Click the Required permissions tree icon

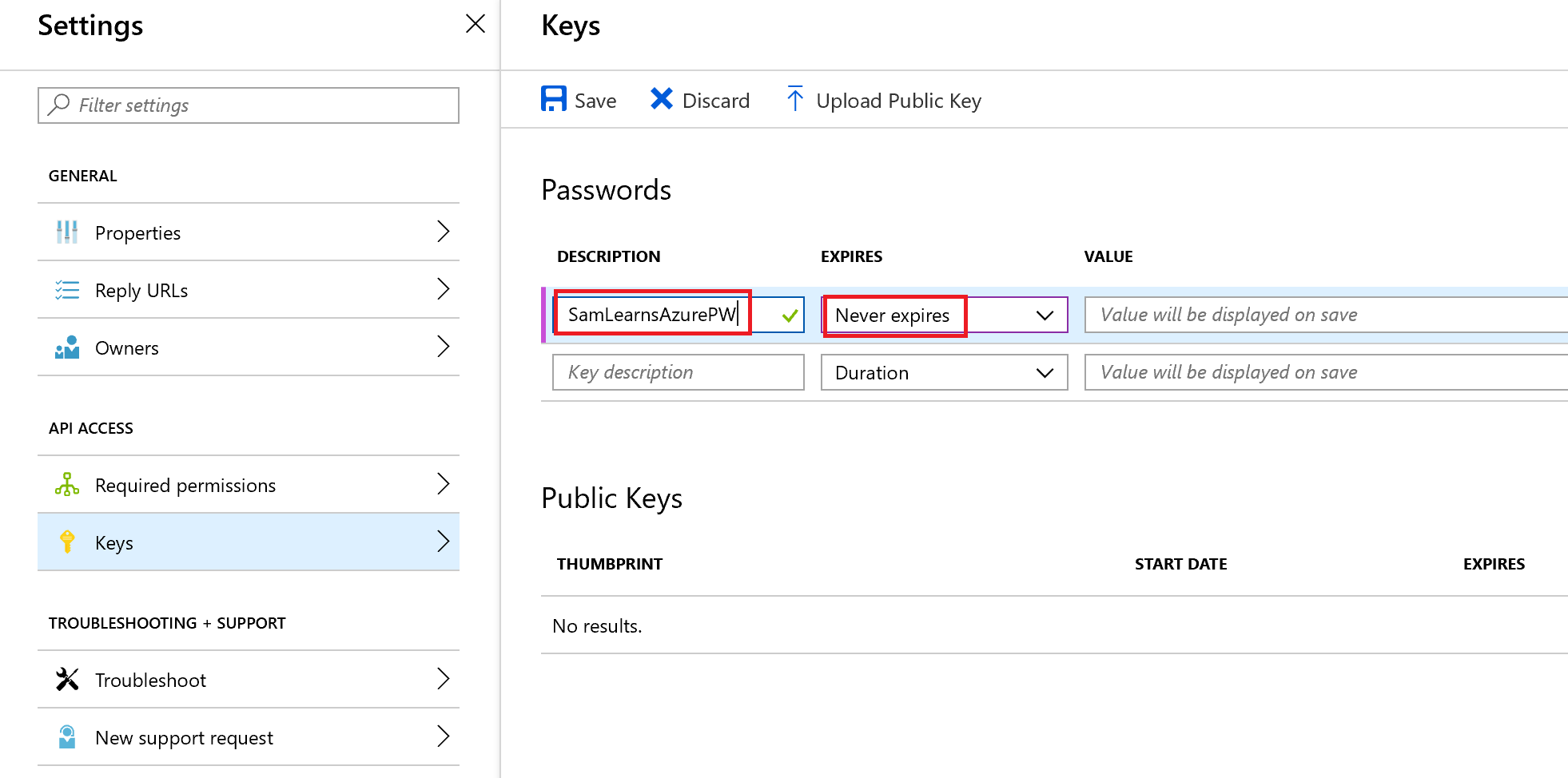coord(67,485)
